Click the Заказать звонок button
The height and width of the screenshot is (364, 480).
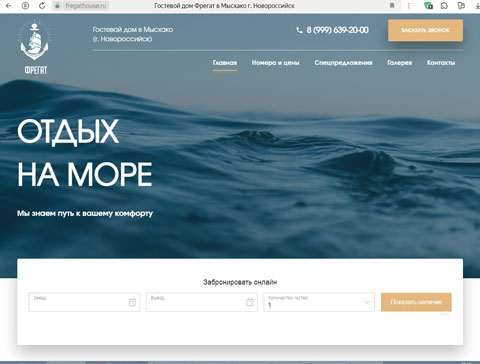point(425,30)
